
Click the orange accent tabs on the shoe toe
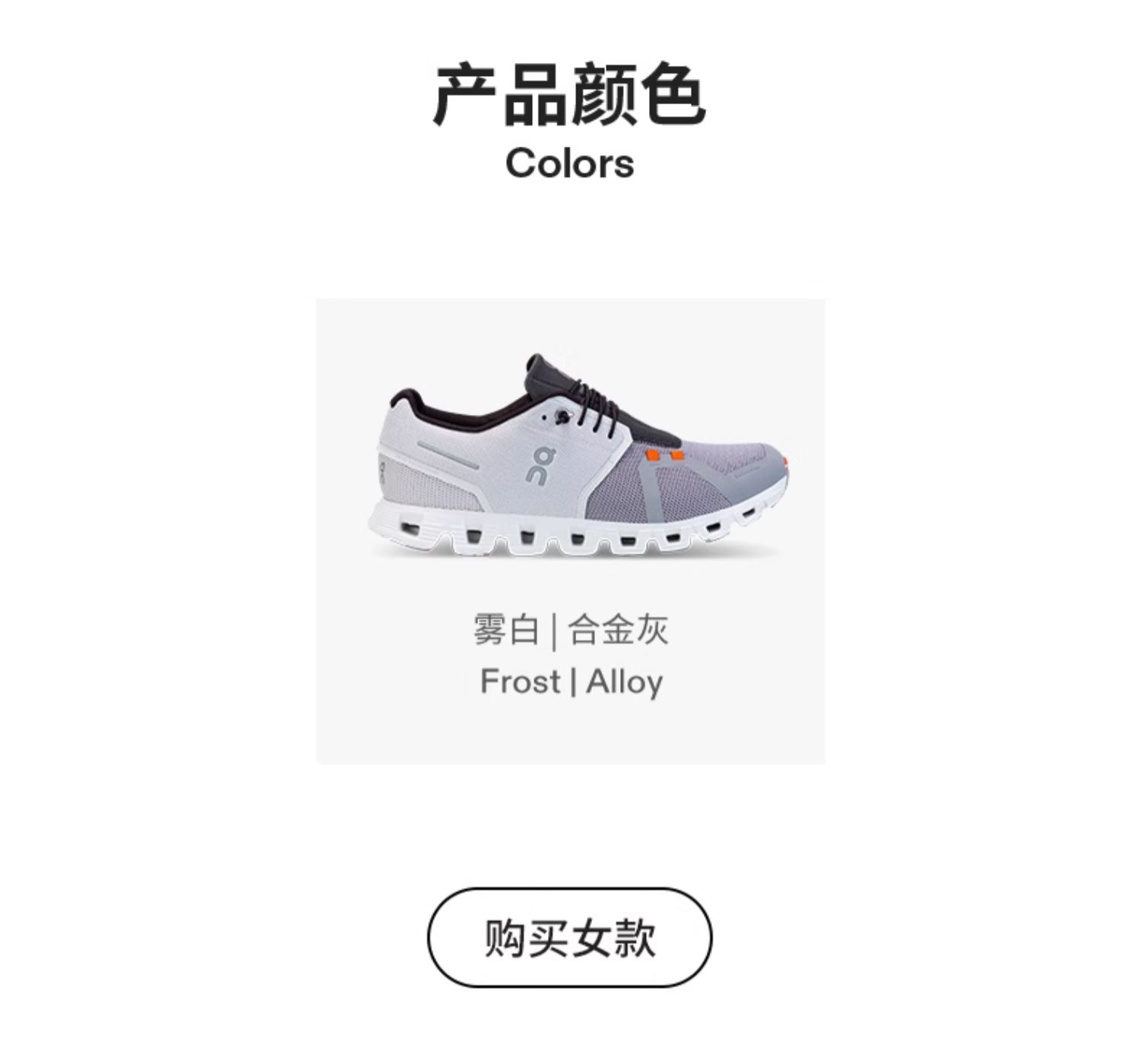click(x=663, y=456)
